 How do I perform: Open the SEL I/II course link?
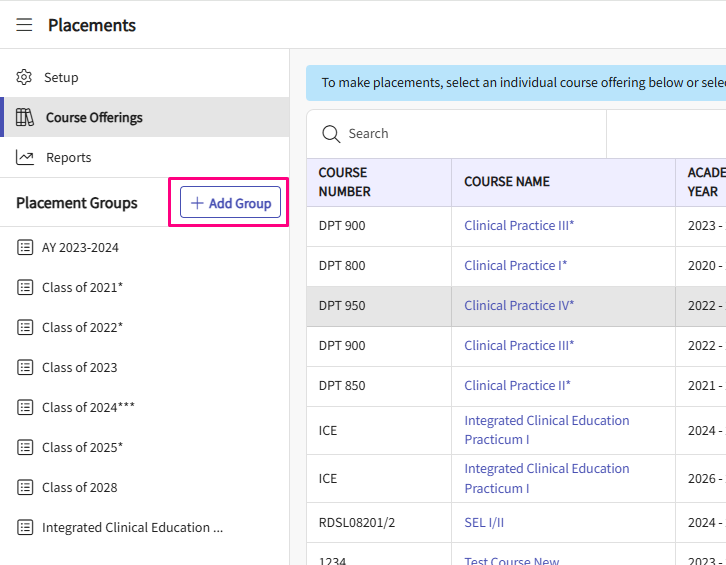pos(484,522)
